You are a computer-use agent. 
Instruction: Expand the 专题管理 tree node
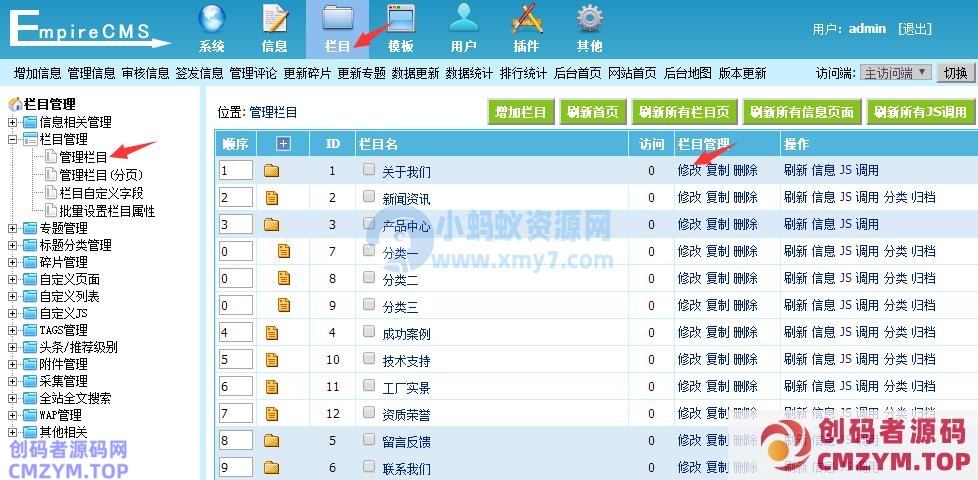tap(13, 228)
